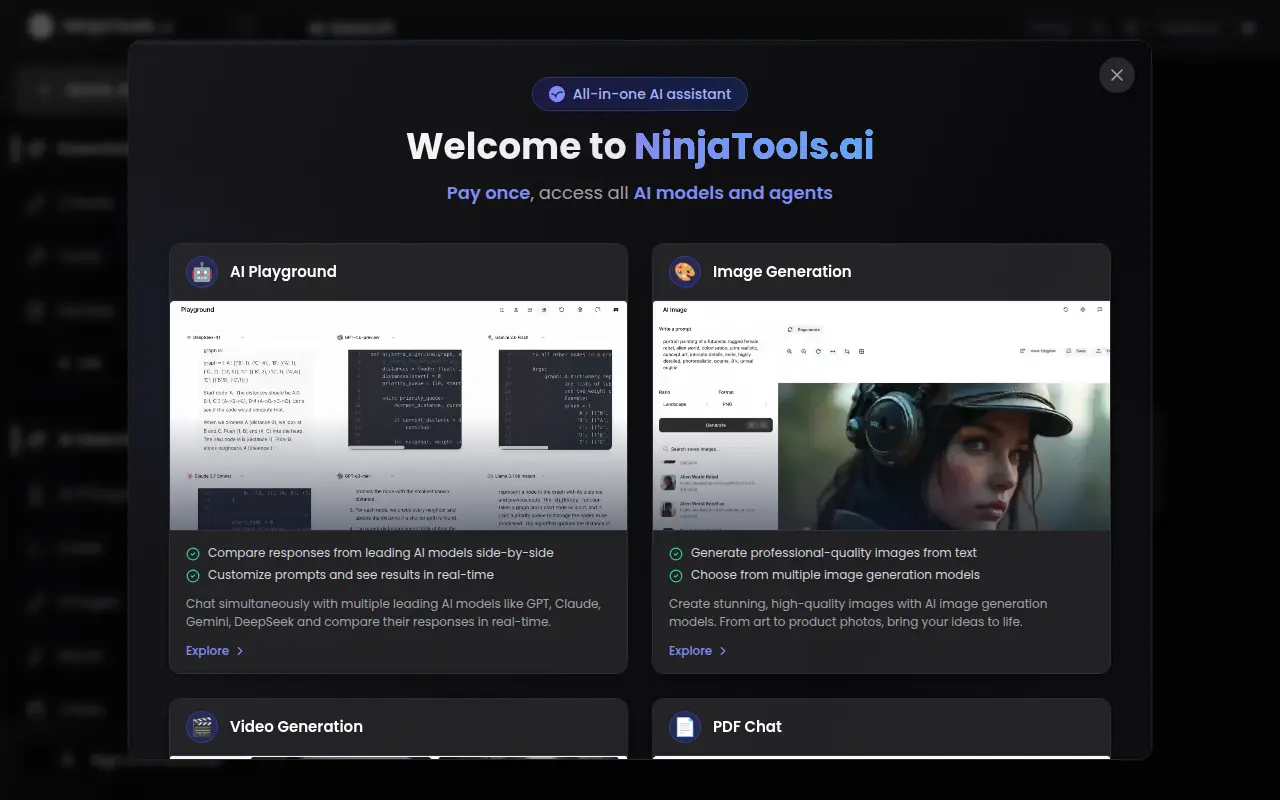This screenshot has width=1280, height=800.
Task: Click the PDF Chat card title
Action: [x=747, y=727]
